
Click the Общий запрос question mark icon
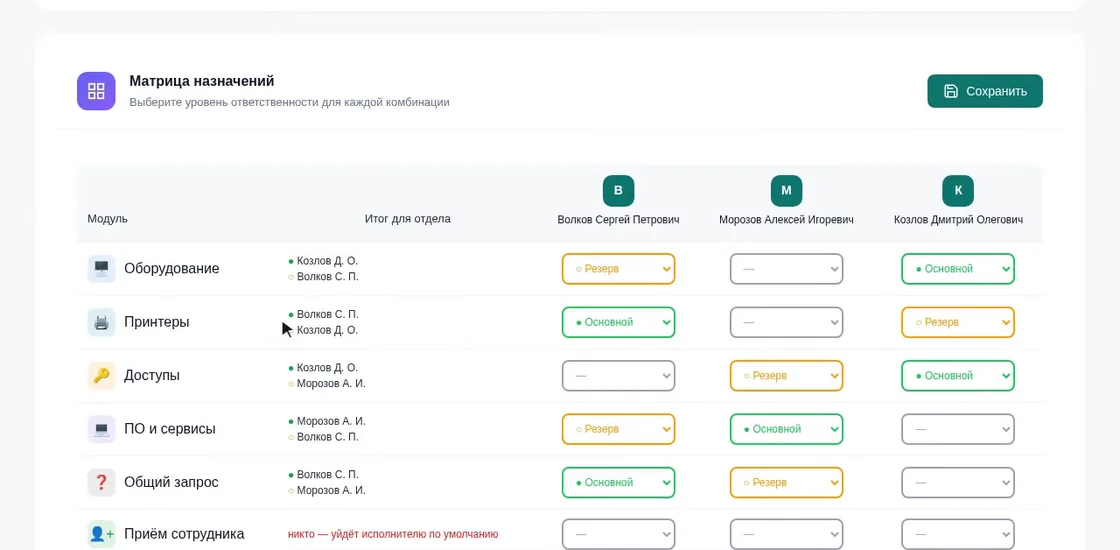point(101,482)
